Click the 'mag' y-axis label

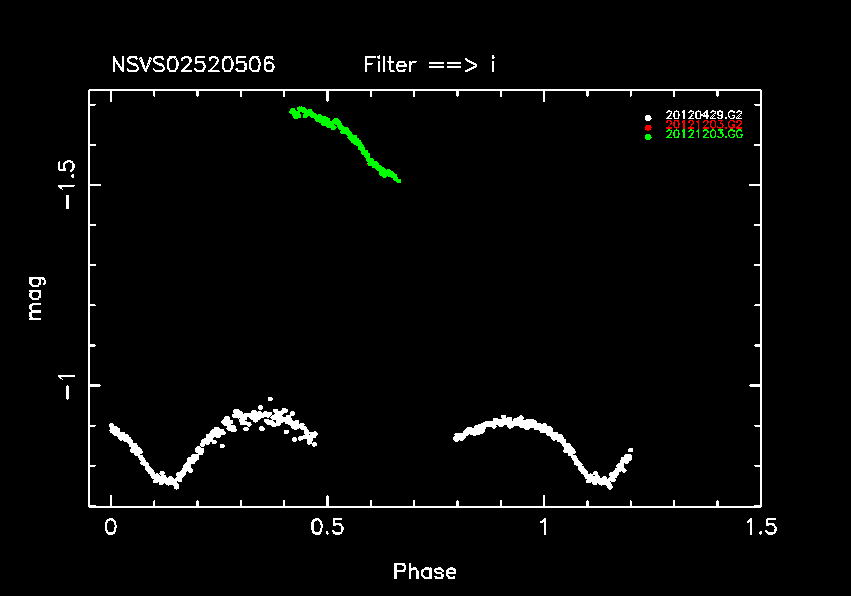coord(36,304)
